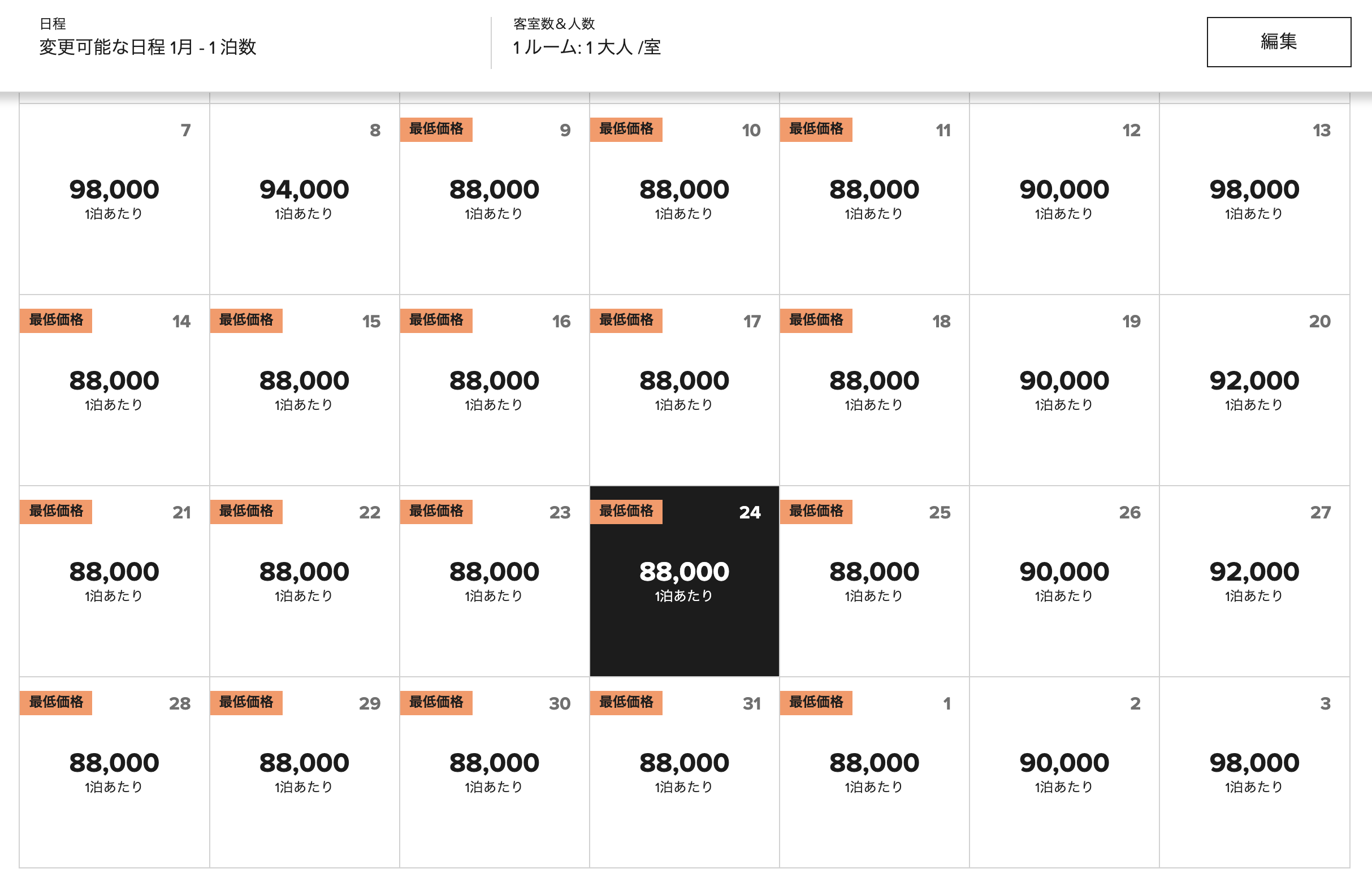Select the 25th date cell
This screenshot has width=1372, height=869.
click(x=874, y=581)
